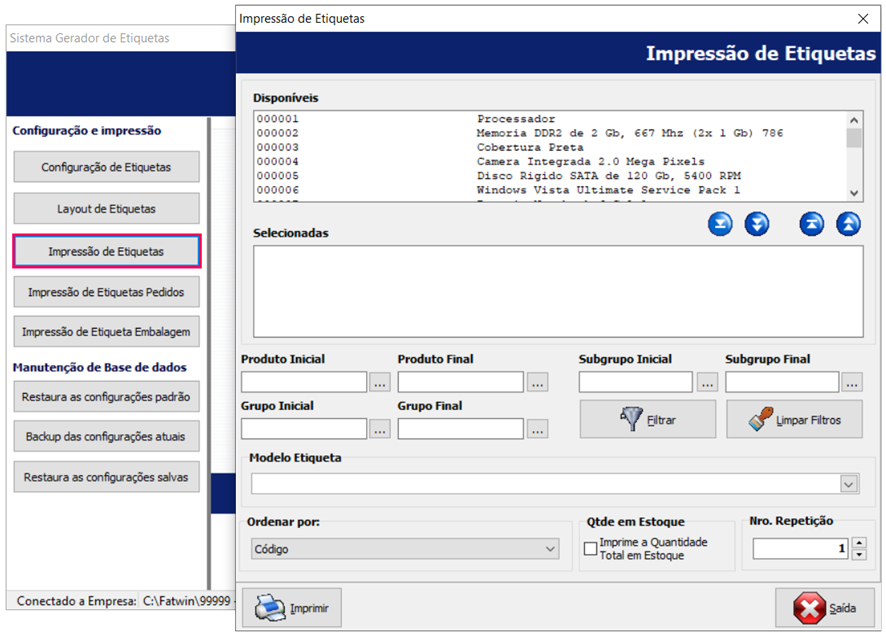Viewport: 886px width, 637px height.
Task: Select Processador row in Disponíveis list
Action: [x=515, y=119]
